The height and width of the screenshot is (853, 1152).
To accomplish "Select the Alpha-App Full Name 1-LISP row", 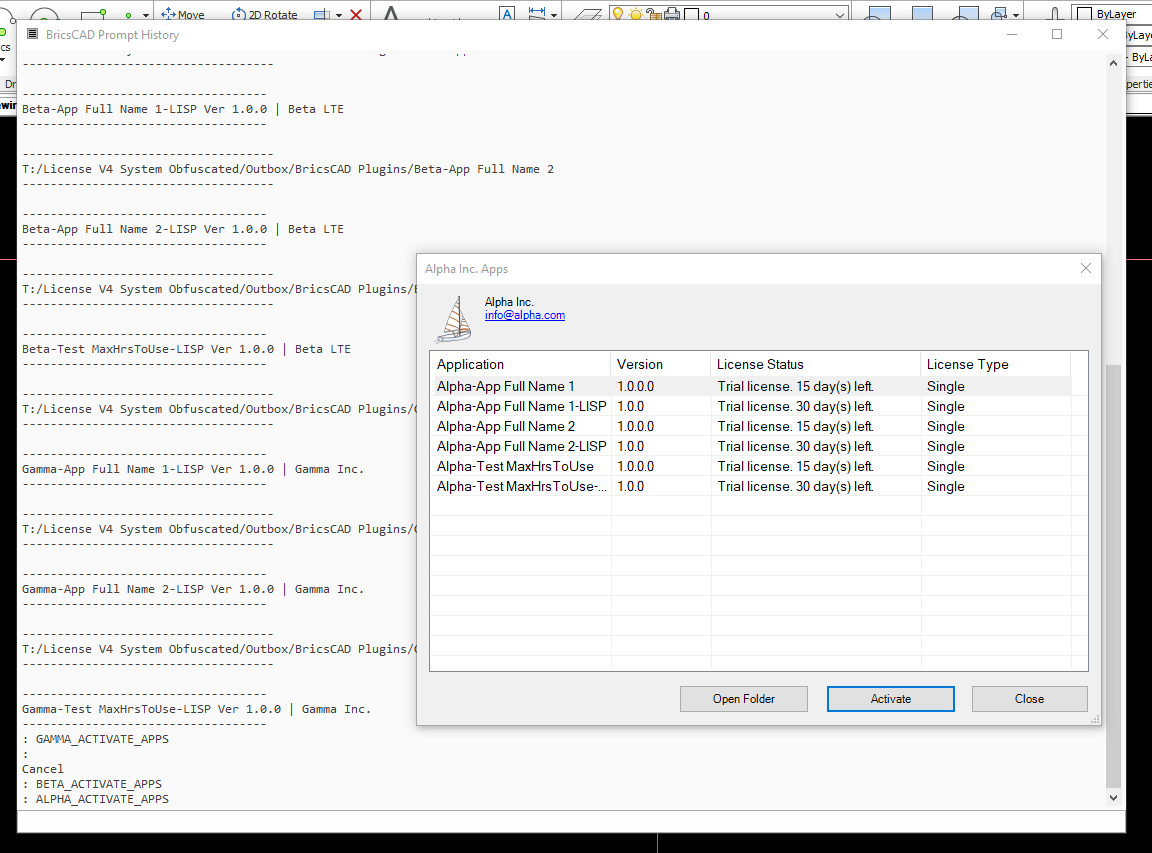I will pyautogui.click(x=751, y=406).
